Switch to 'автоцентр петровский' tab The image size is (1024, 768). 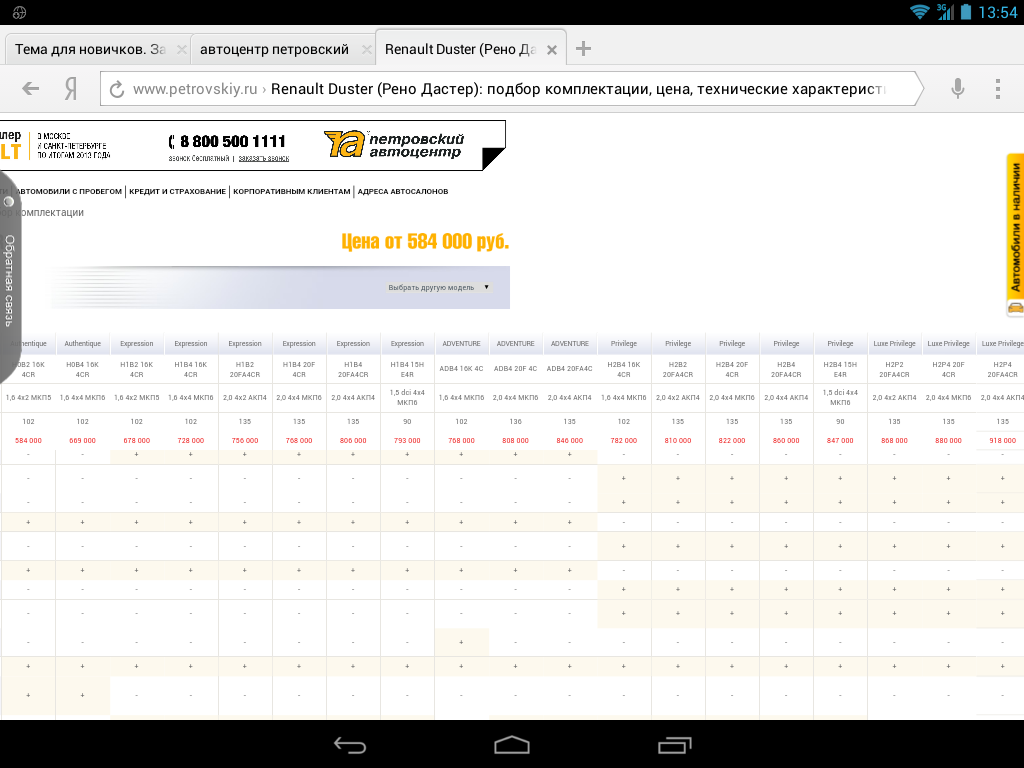click(x=274, y=50)
